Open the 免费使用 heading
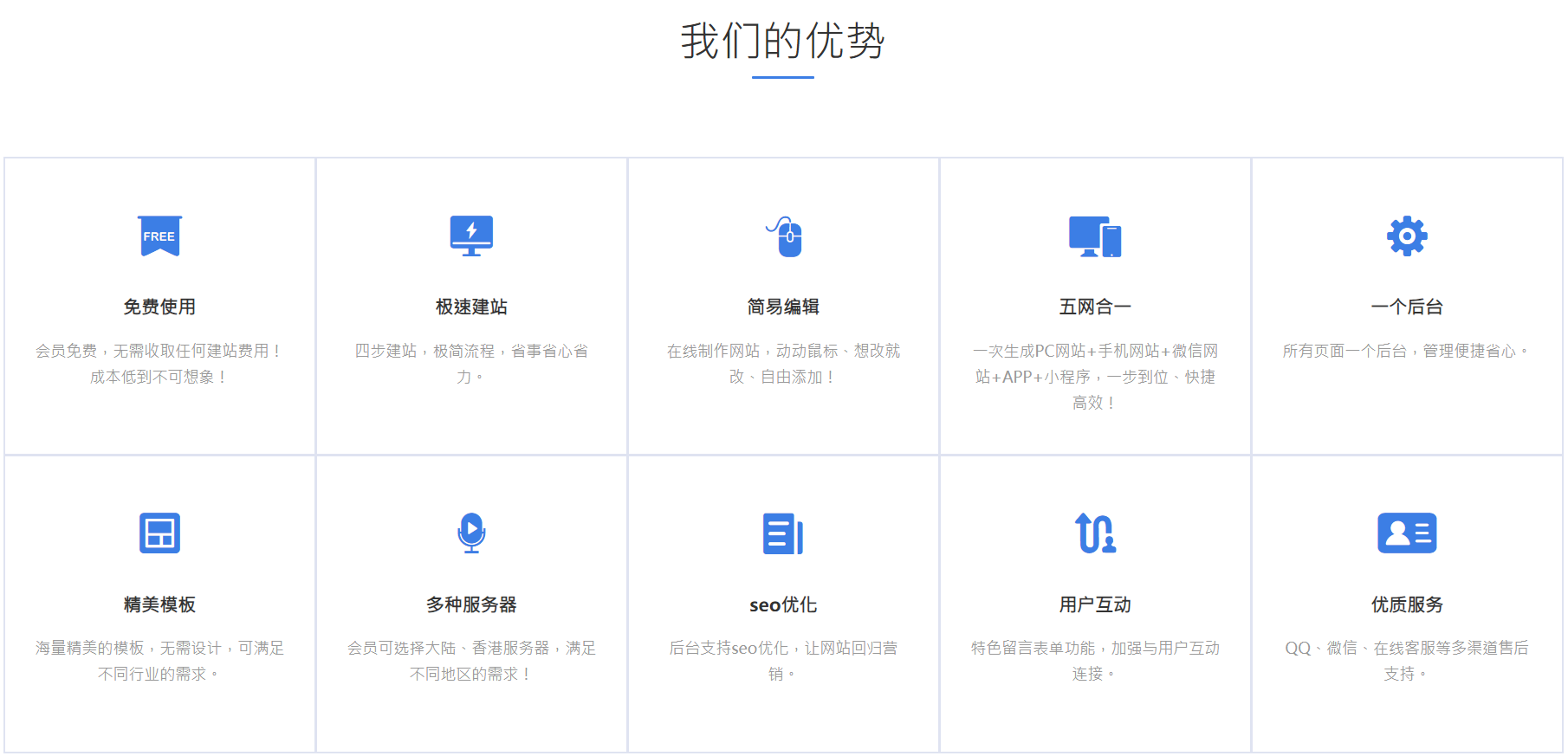The image size is (1568, 756). click(x=159, y=307)
